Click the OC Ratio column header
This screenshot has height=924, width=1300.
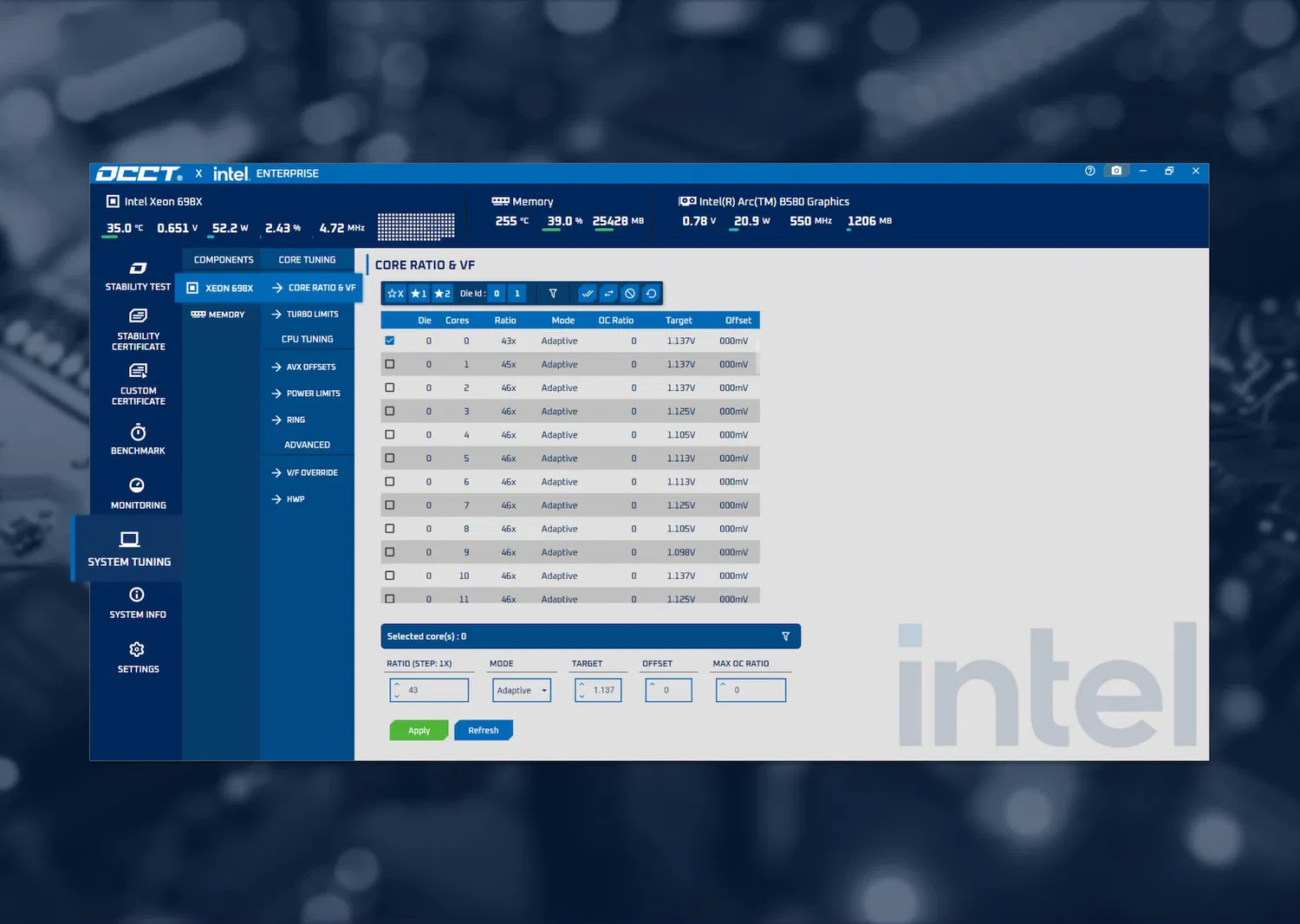coord(616,321)
